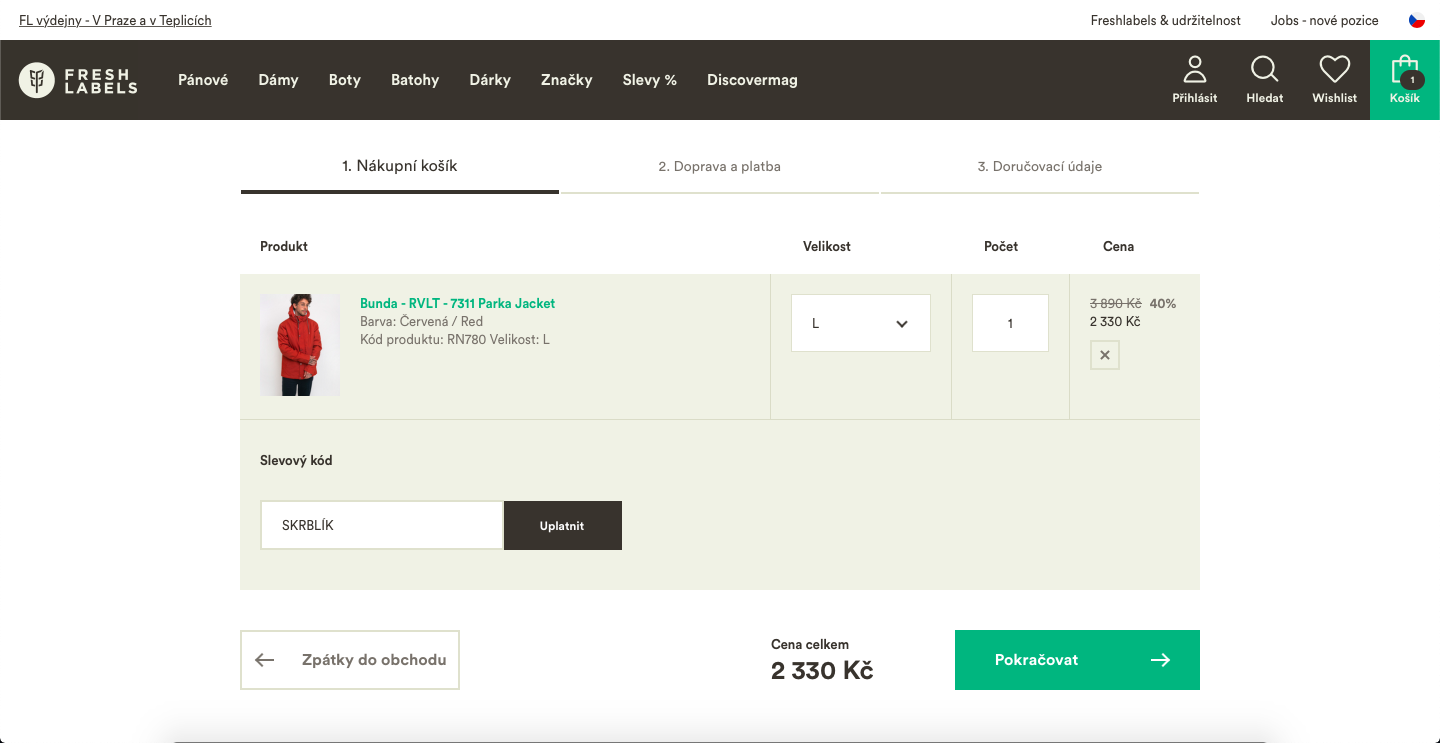
Task: Click the Czech flag language icon
Action: (x=1417, y=20)
